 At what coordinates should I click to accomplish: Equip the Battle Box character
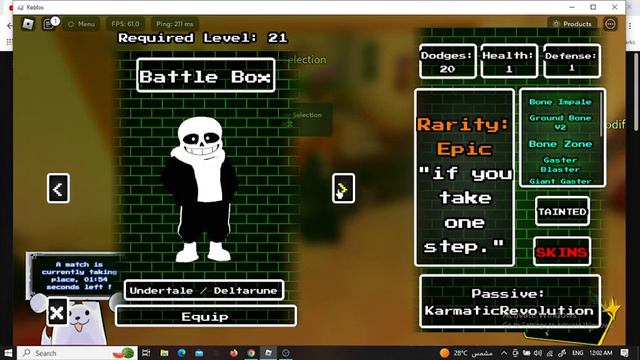coord(205,316)
